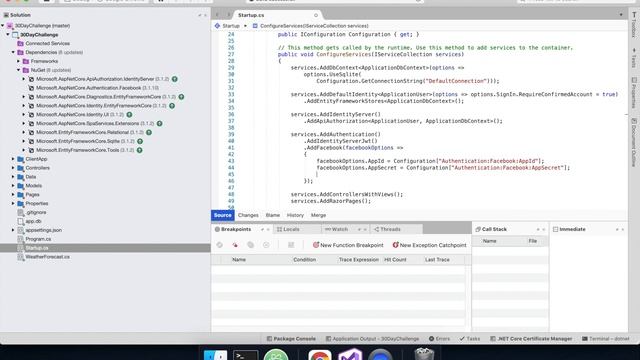Click the red breakpoint icon in Breakpoints toolbar
This screenshot has width=640, height=360.
point(235,245)
